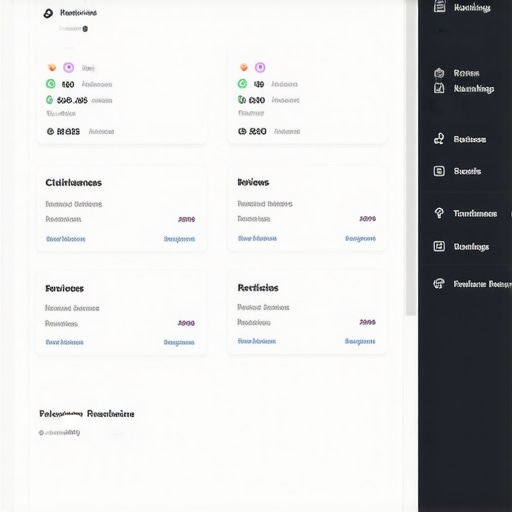The image size is (512, 512).
Task: Click the logo icon in the page header
Action: coord(48,13)
